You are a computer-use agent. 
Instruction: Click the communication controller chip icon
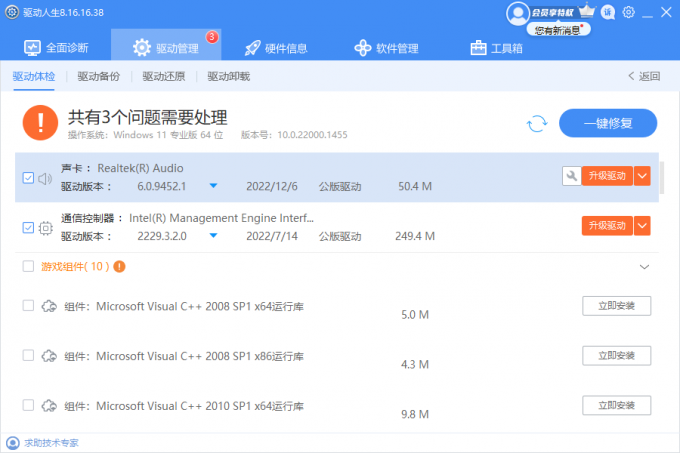45,228
